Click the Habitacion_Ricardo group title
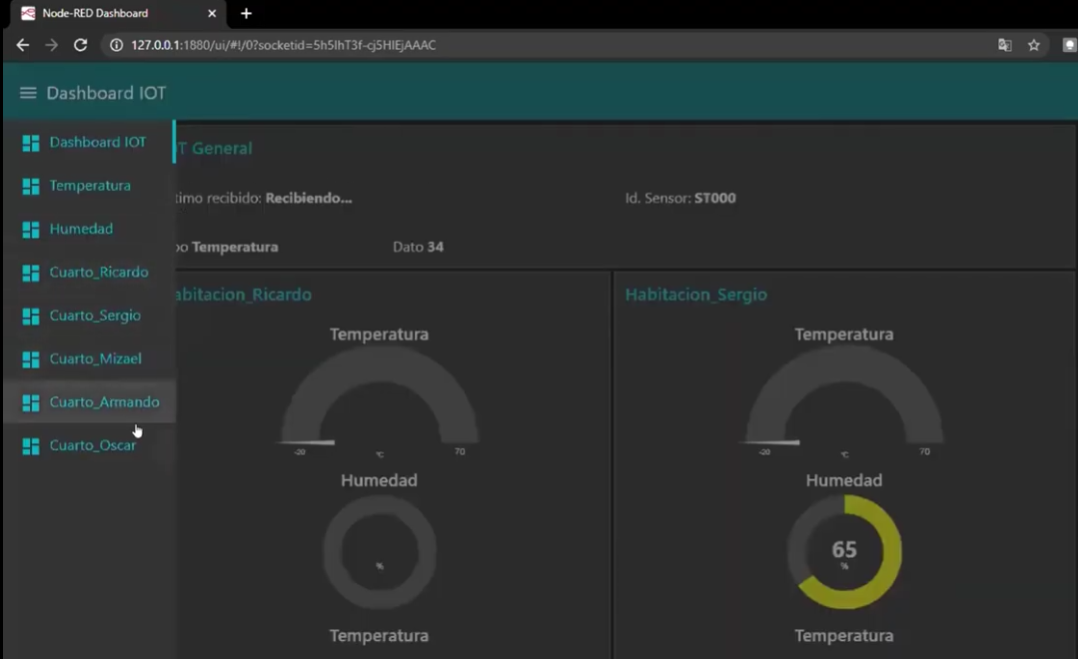This screenshot has width=1078, height=659. [x=243, y=295]
